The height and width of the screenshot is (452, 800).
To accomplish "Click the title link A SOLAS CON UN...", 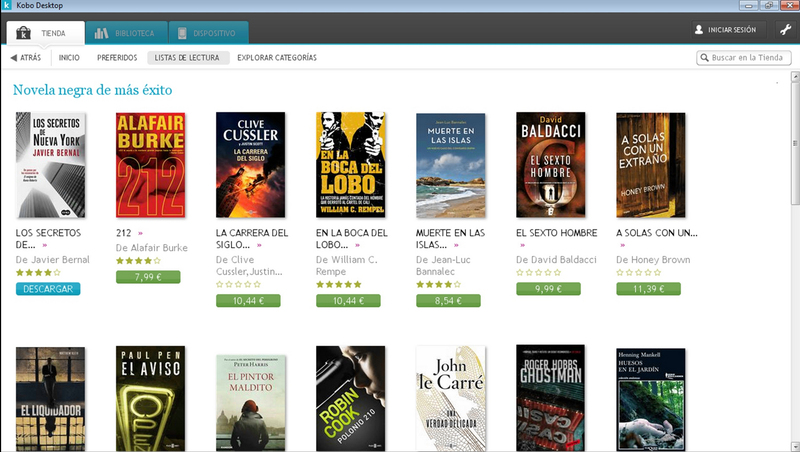I will (x=657, y=233).
